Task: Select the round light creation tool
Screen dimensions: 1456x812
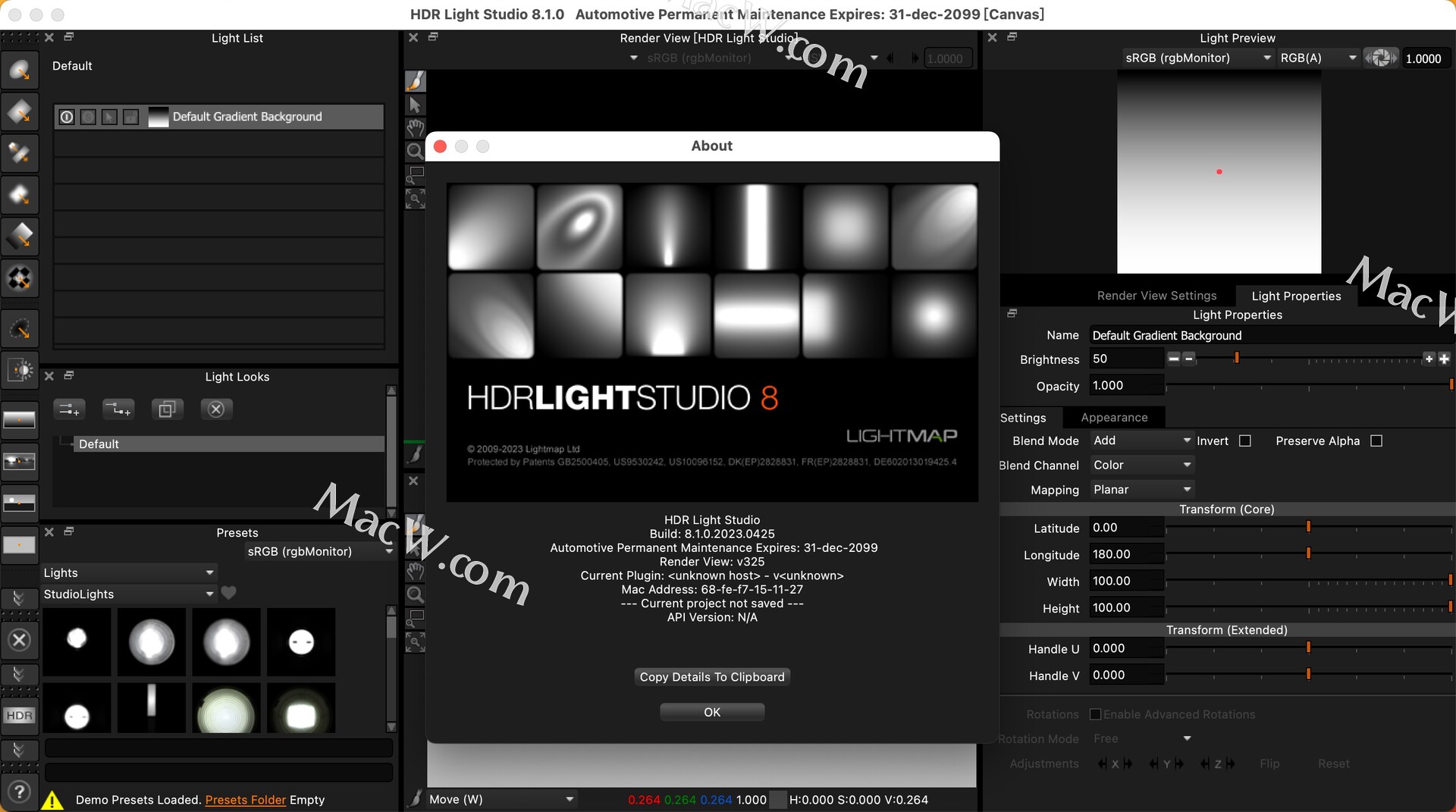Action: (x=20, y=71)
